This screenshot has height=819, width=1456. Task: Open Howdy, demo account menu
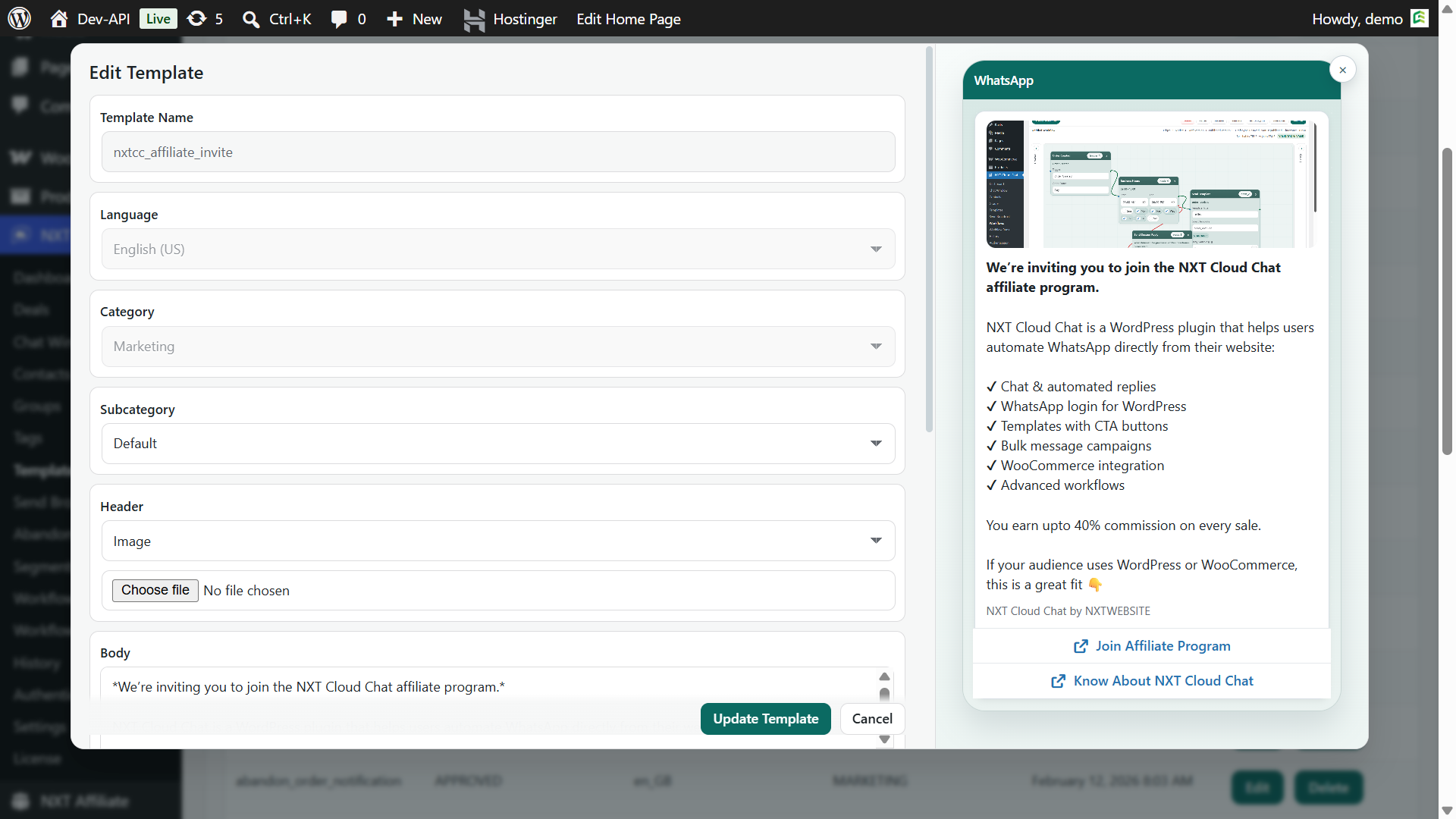1370,19
